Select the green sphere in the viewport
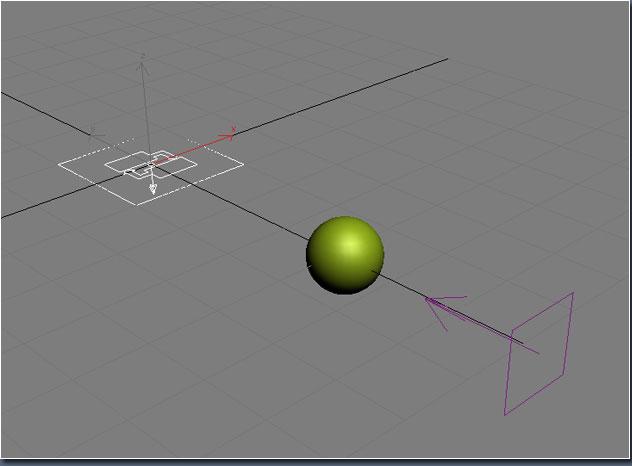 [345, 255]
